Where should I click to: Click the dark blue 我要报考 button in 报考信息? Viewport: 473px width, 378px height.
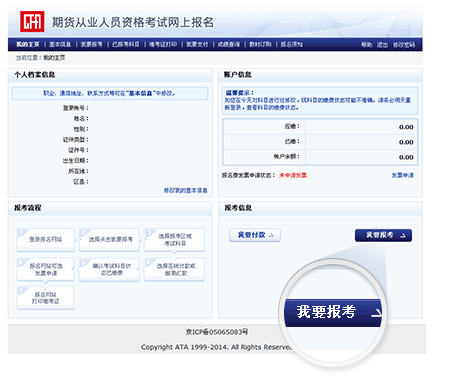click(x=383, y=235)
